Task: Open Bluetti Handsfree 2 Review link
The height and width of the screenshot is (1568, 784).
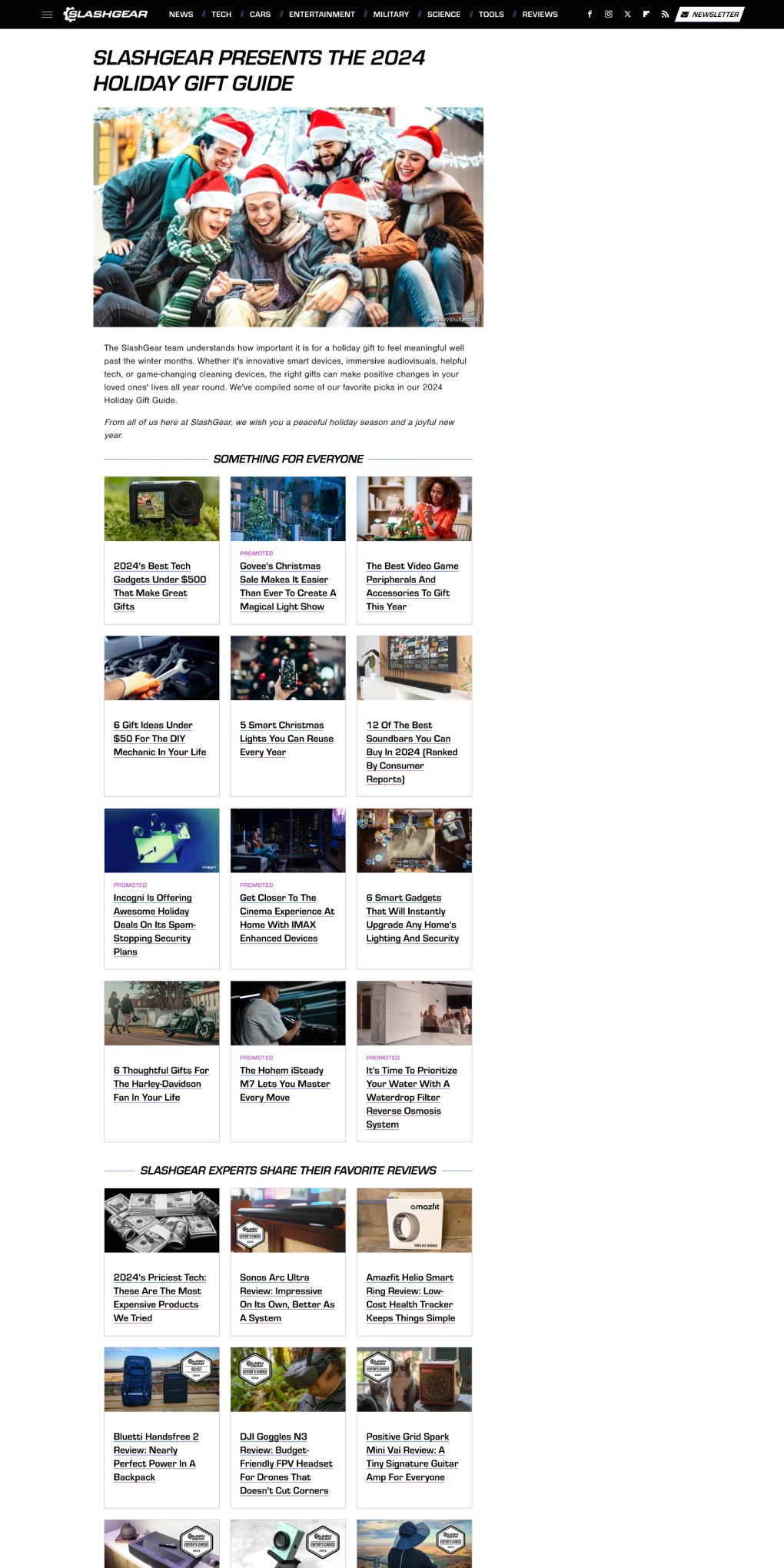Action: [x=156, y=1457]
